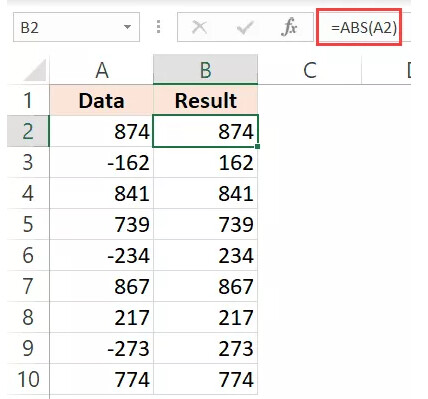Select column A header
Image resolution: width=428 pixels, height=399 pixels.
pyautogui.click(x=101, y=70)
